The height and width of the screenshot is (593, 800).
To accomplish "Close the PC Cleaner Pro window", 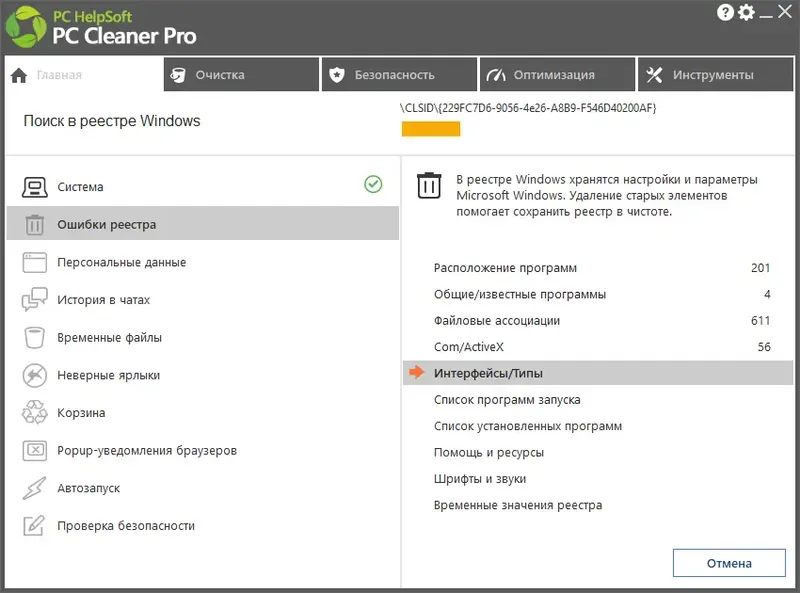I will [x=785, y=11].
